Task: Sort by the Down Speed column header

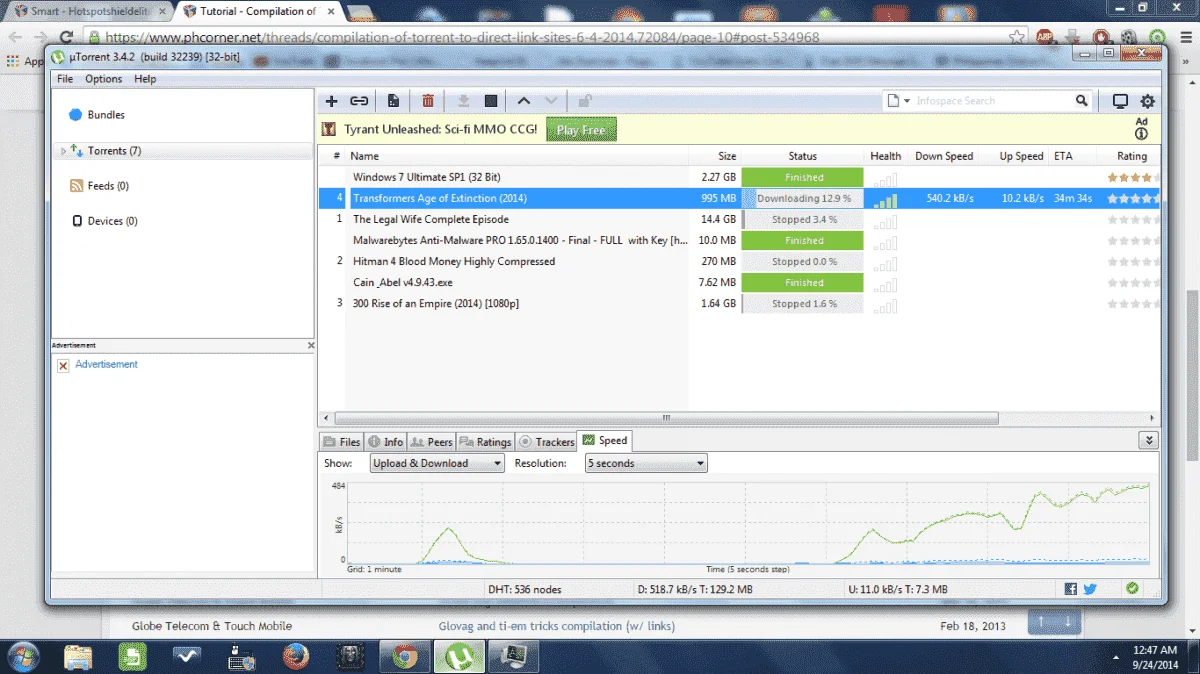Action: point(944,156)
